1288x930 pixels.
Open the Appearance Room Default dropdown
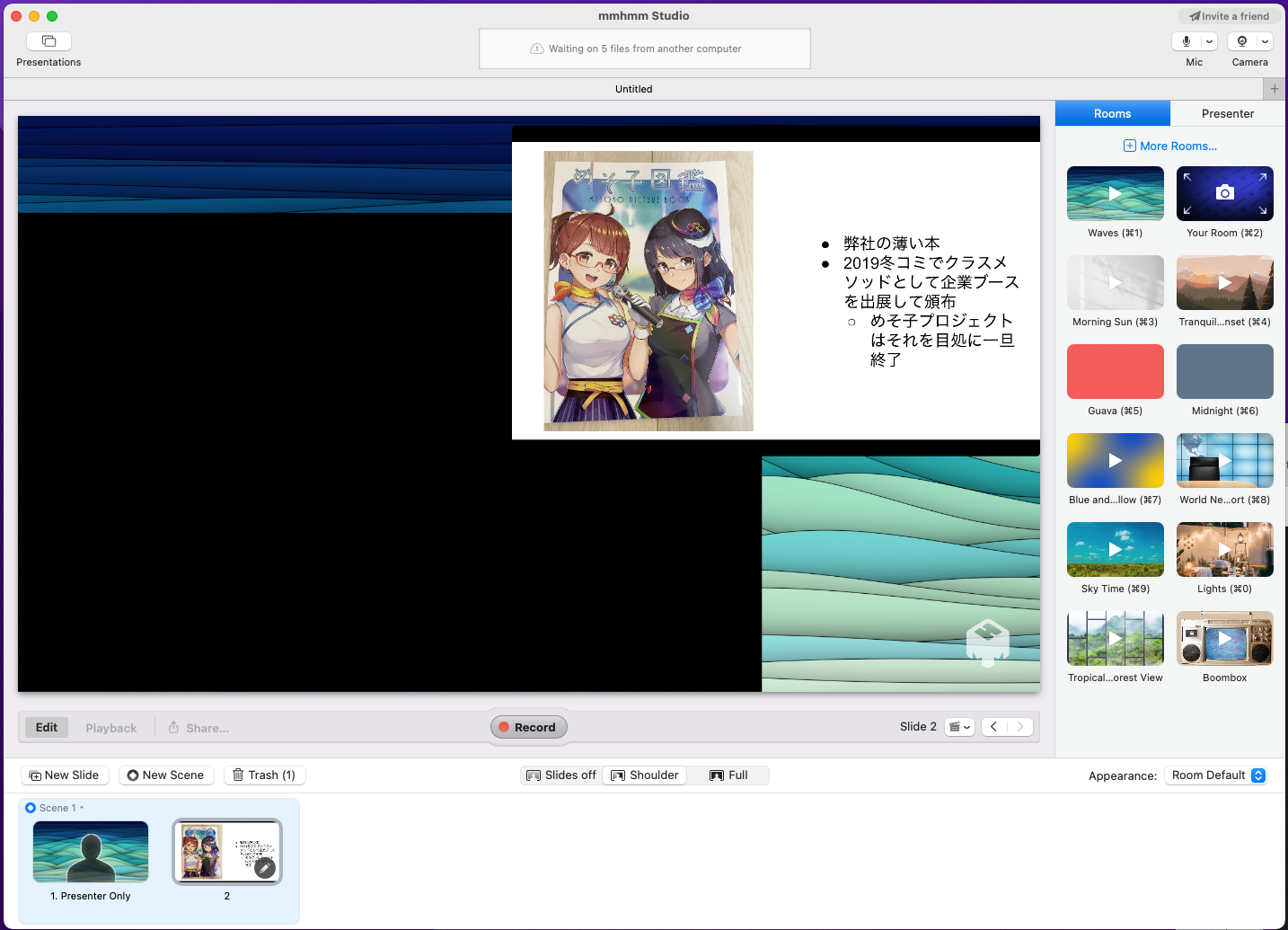point(1216,775)
